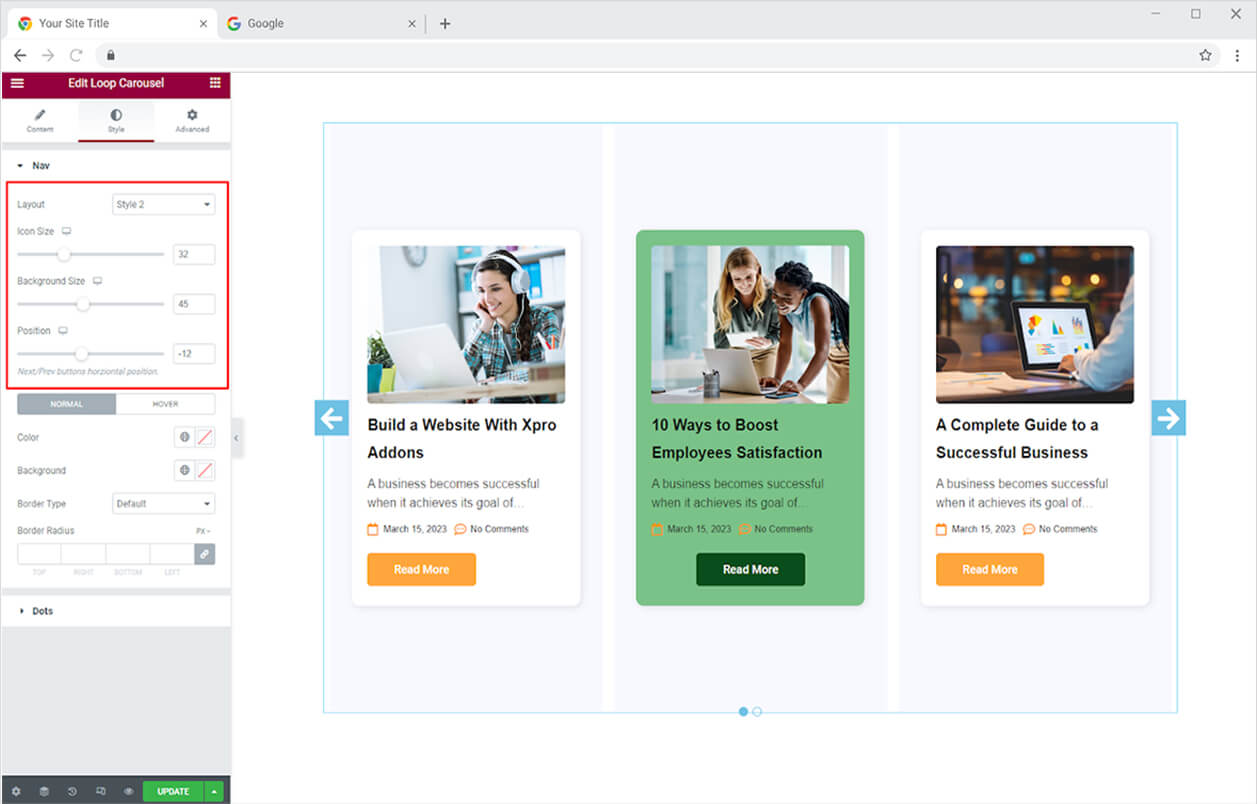This screenshot has width=1257, height=804.
Task: Expand the Dots section
Action: pyautogui.click(x=42, y=611)
